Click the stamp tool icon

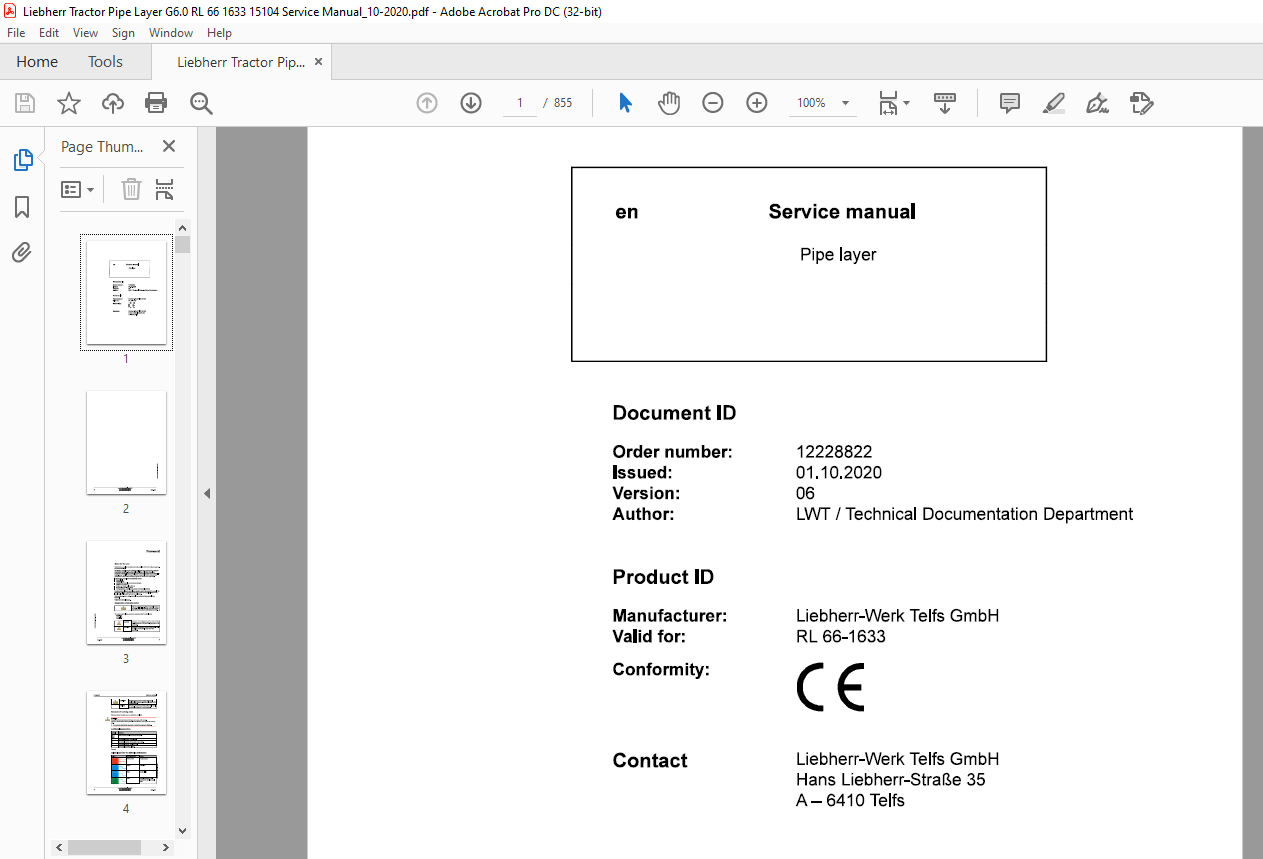coord(1142,103)
